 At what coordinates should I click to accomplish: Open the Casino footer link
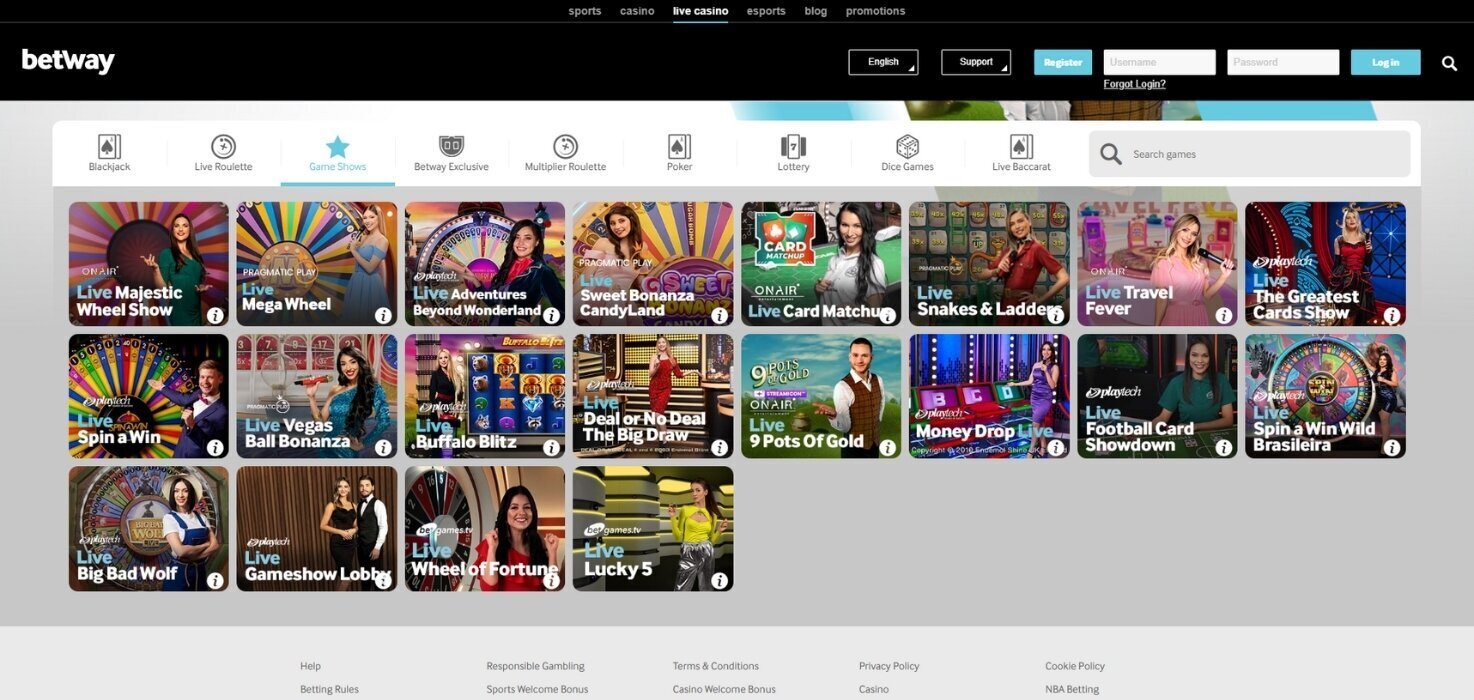(x=874, y=689)
